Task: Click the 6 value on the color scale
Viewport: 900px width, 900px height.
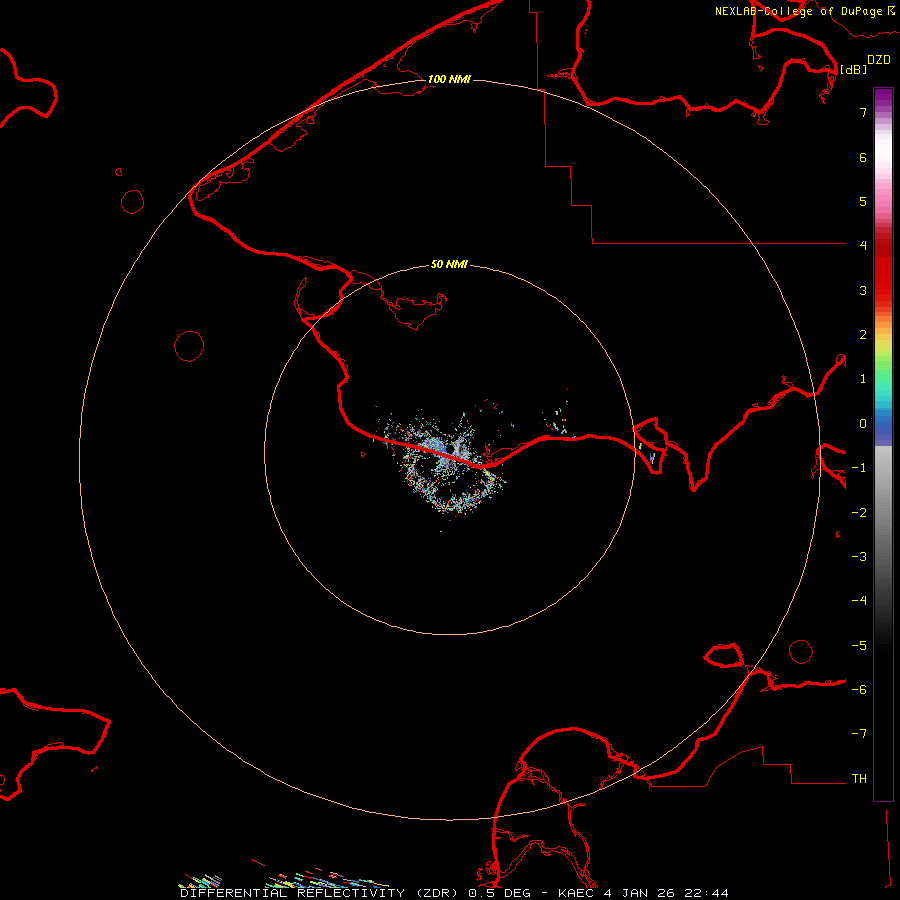Action: (863, 157)
